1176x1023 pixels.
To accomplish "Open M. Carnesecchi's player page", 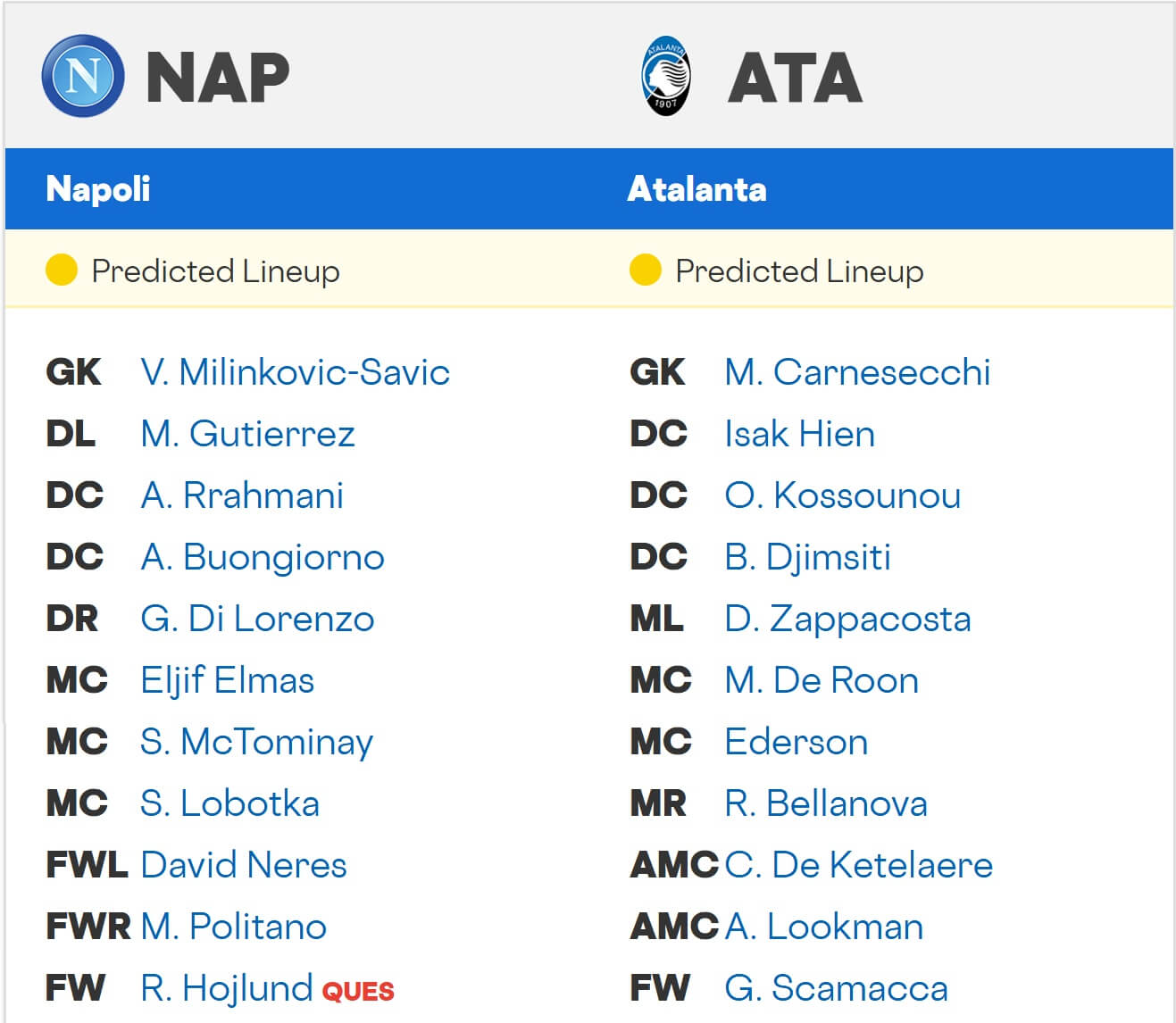I will click(x=857, y=372).
